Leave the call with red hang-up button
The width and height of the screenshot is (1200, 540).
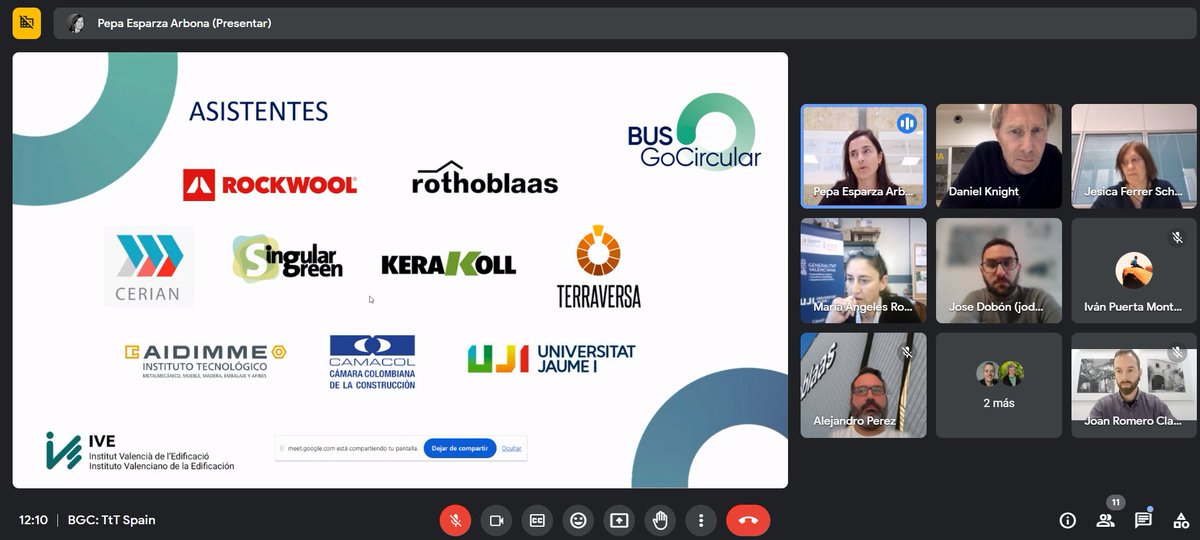[x=748, y=520]
